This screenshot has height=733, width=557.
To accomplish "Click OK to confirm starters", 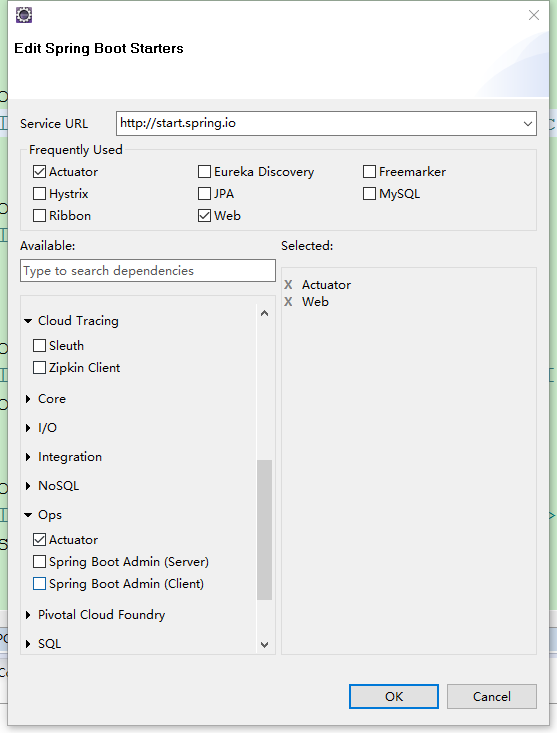I will [x=393, y=697].
